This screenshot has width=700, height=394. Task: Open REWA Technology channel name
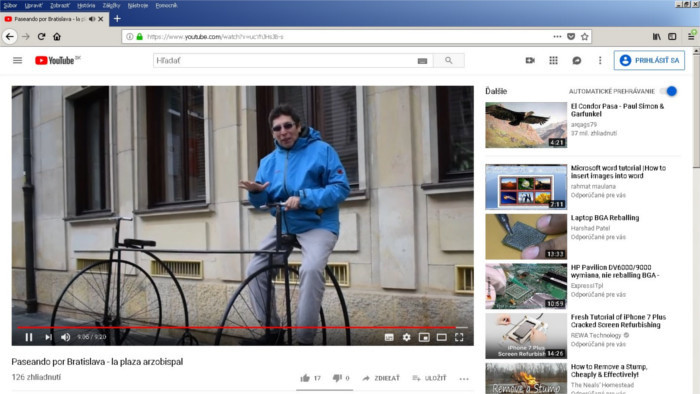(x=596, y=335)
